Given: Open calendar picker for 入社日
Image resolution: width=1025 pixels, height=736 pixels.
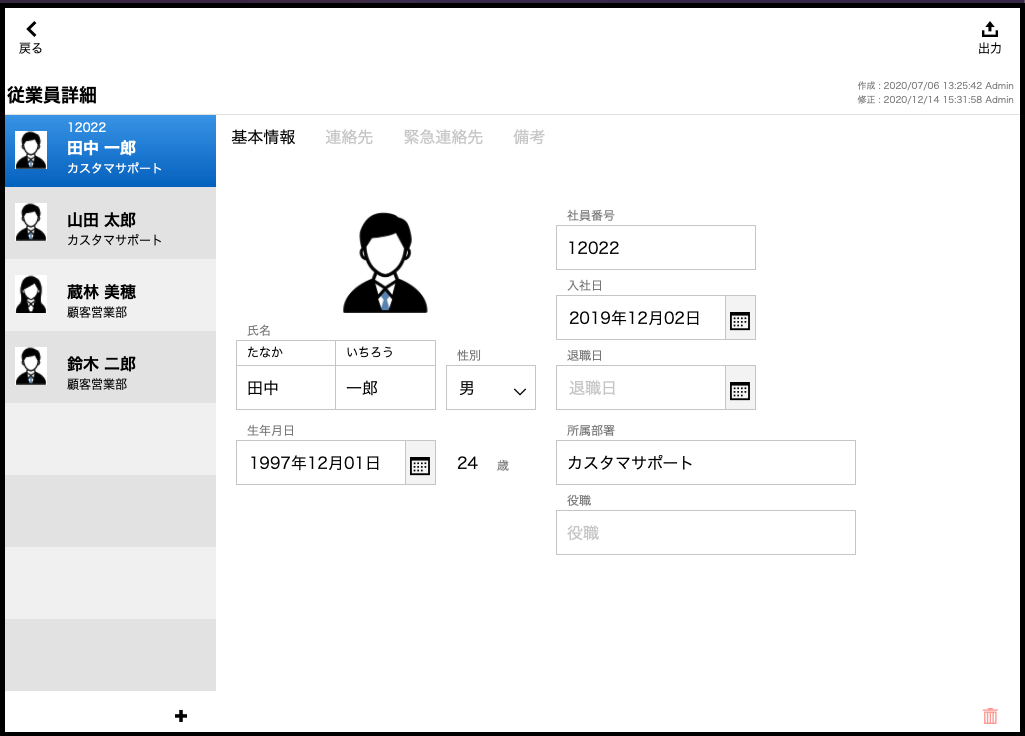Looking at the screenshot, I should coord(740,319).
